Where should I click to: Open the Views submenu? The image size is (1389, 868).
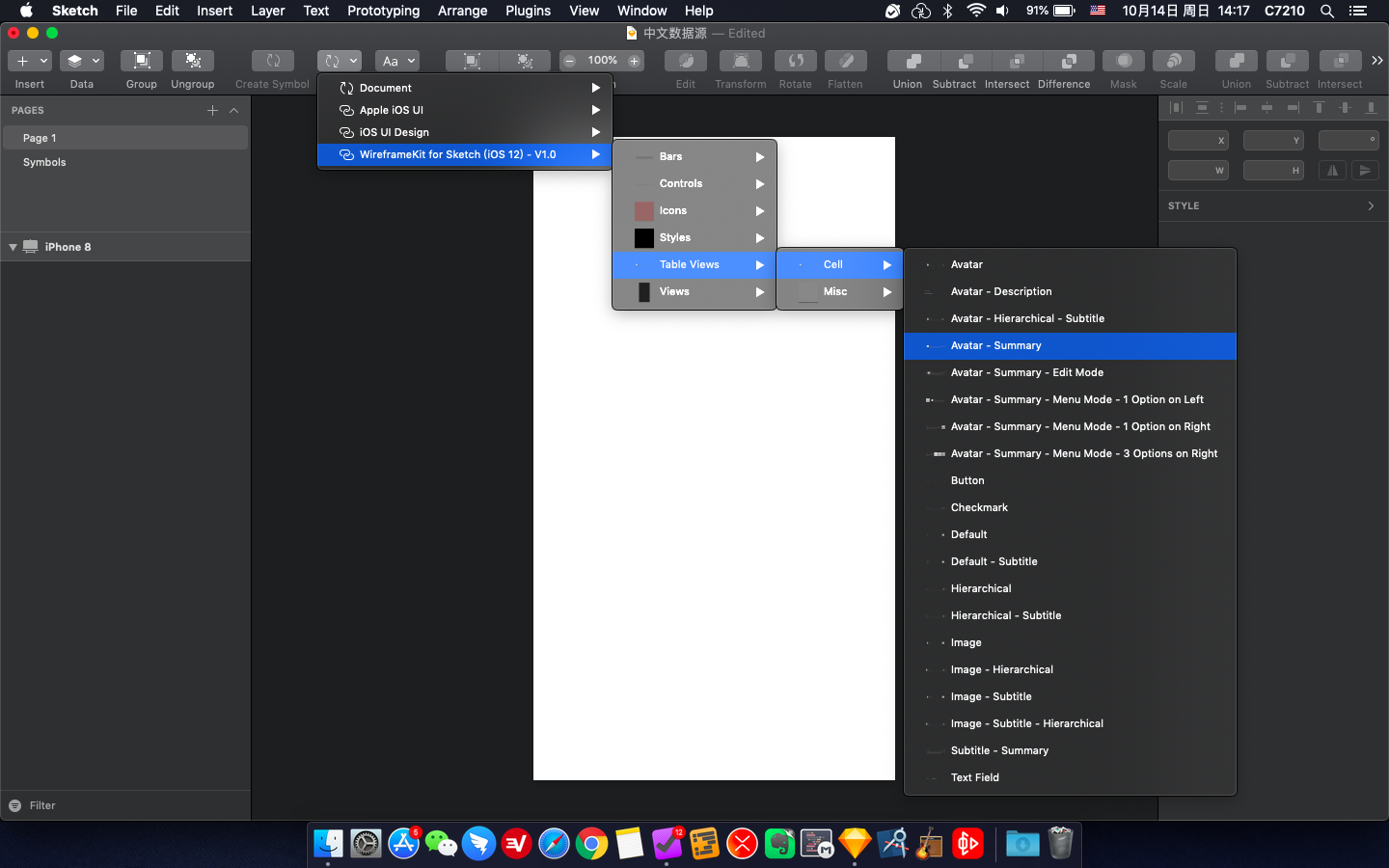(x=694, y=291)
